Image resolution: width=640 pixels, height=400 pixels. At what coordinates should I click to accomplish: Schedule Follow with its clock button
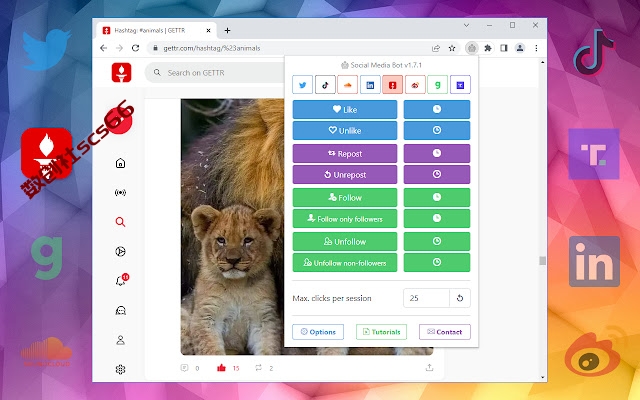click(437, 198)
